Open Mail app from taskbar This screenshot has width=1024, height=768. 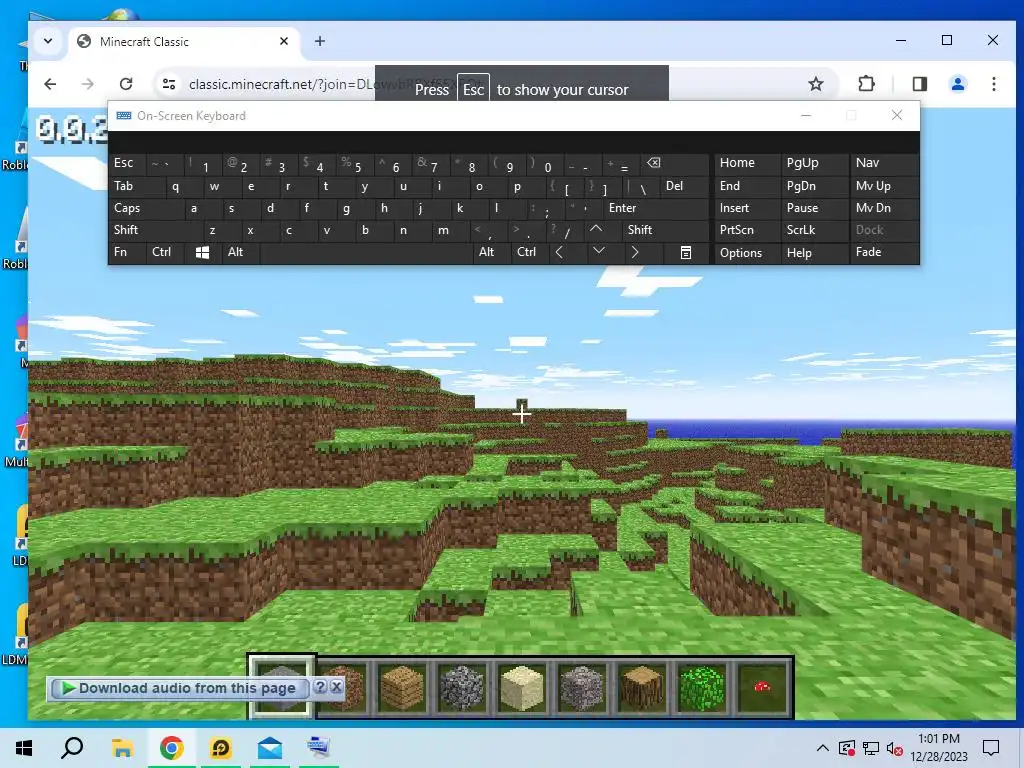coord(270,748)
